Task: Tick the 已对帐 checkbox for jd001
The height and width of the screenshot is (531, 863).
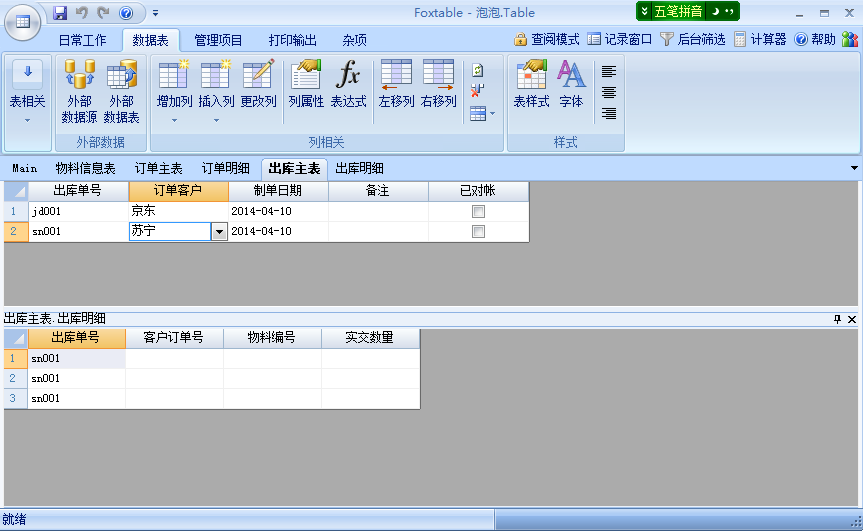Action: tap(478, 211)
